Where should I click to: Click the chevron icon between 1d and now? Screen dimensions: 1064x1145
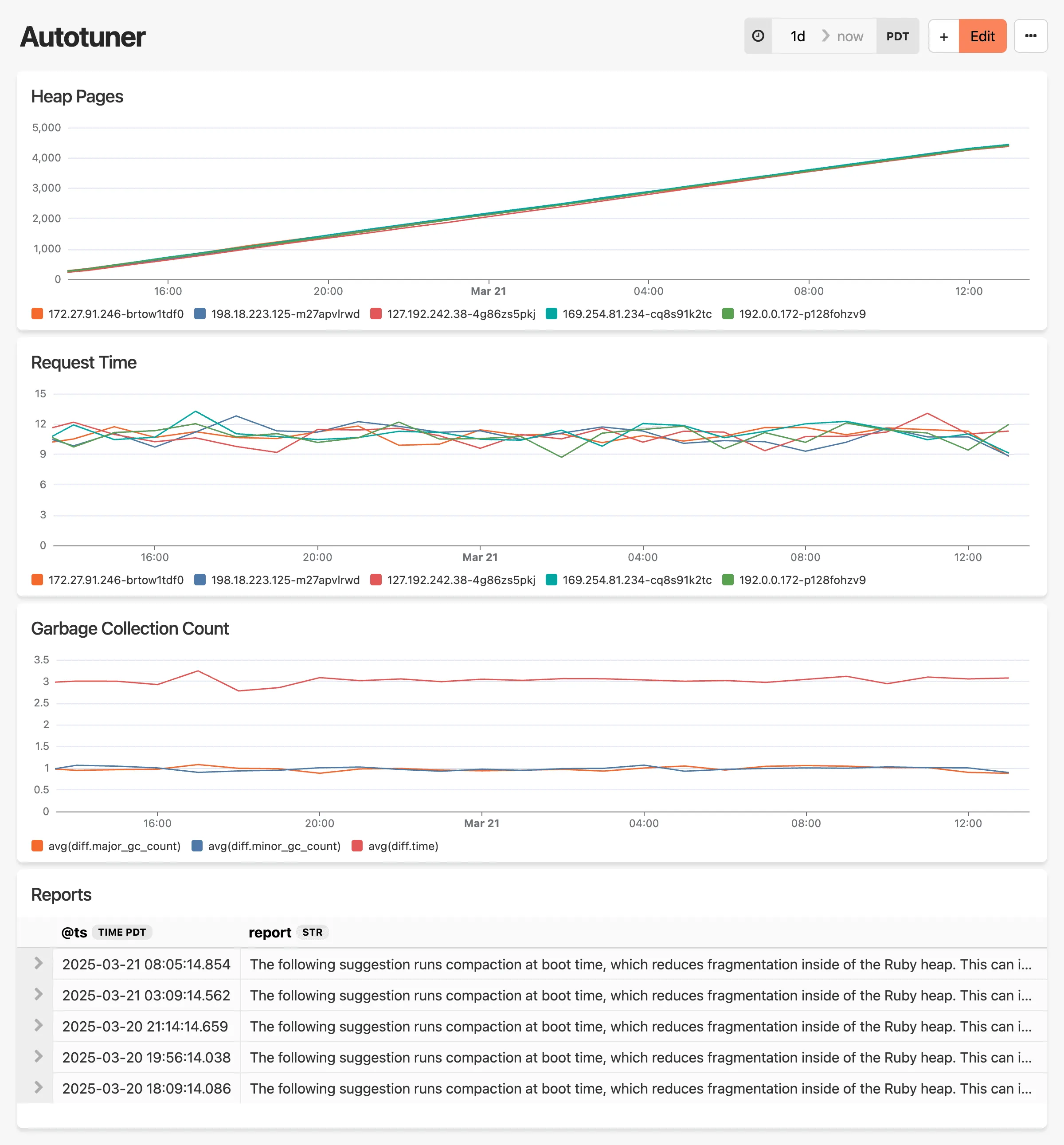(825, 36)
